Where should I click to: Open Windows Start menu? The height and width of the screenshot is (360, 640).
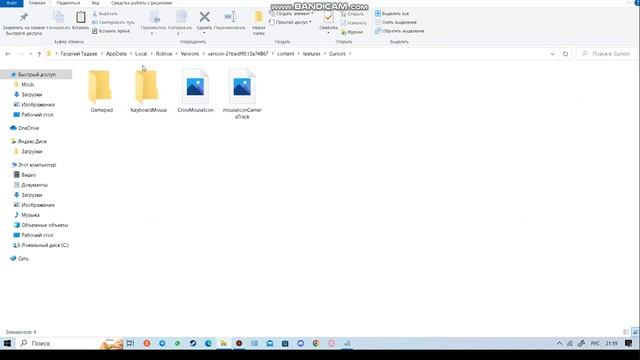[7, 343]
